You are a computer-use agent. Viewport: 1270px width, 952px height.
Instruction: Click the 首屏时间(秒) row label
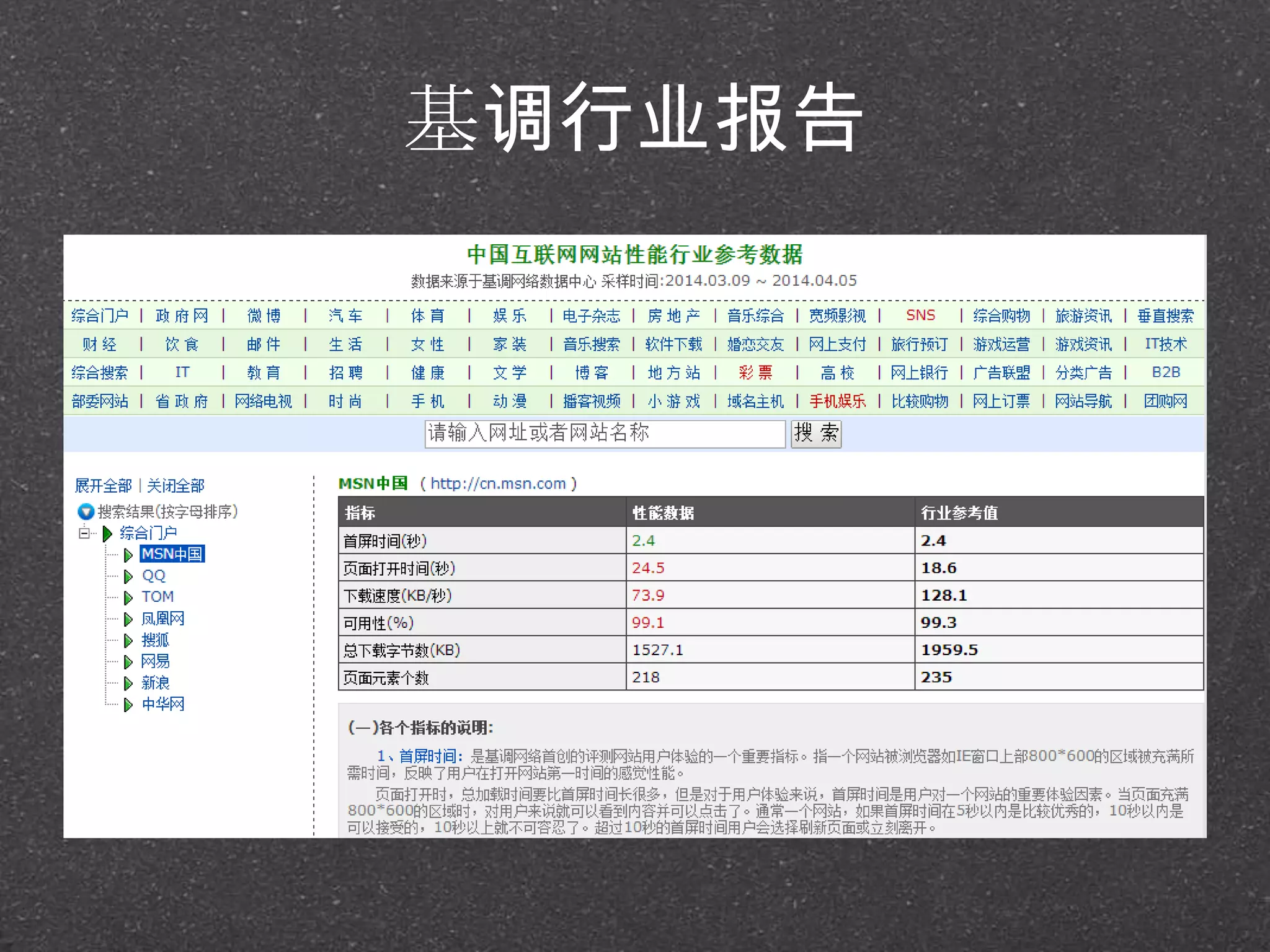385,541
